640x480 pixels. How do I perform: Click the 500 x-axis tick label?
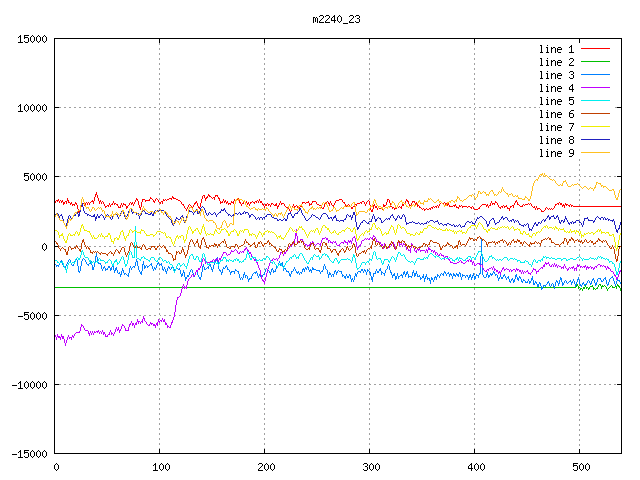click(579, 467)
